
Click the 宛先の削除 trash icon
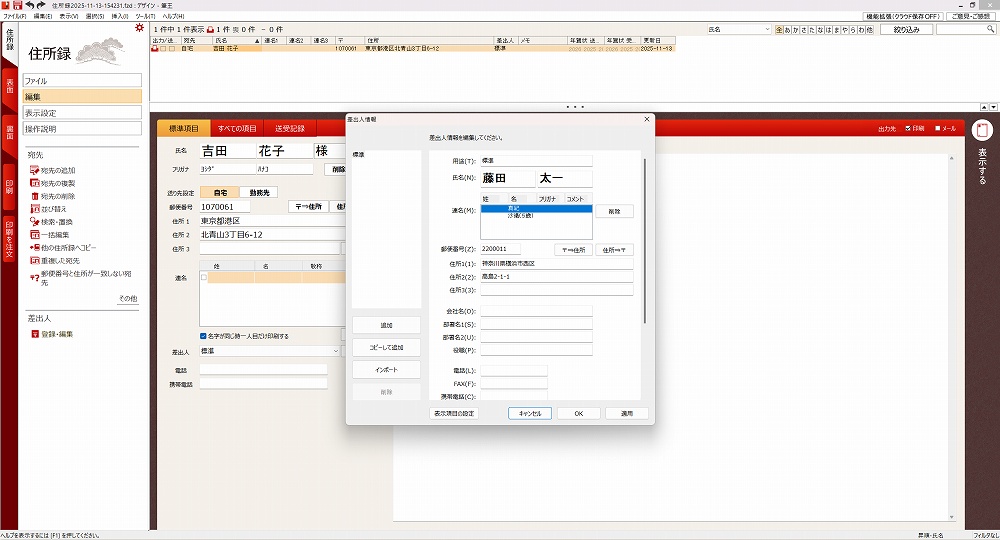34,196
